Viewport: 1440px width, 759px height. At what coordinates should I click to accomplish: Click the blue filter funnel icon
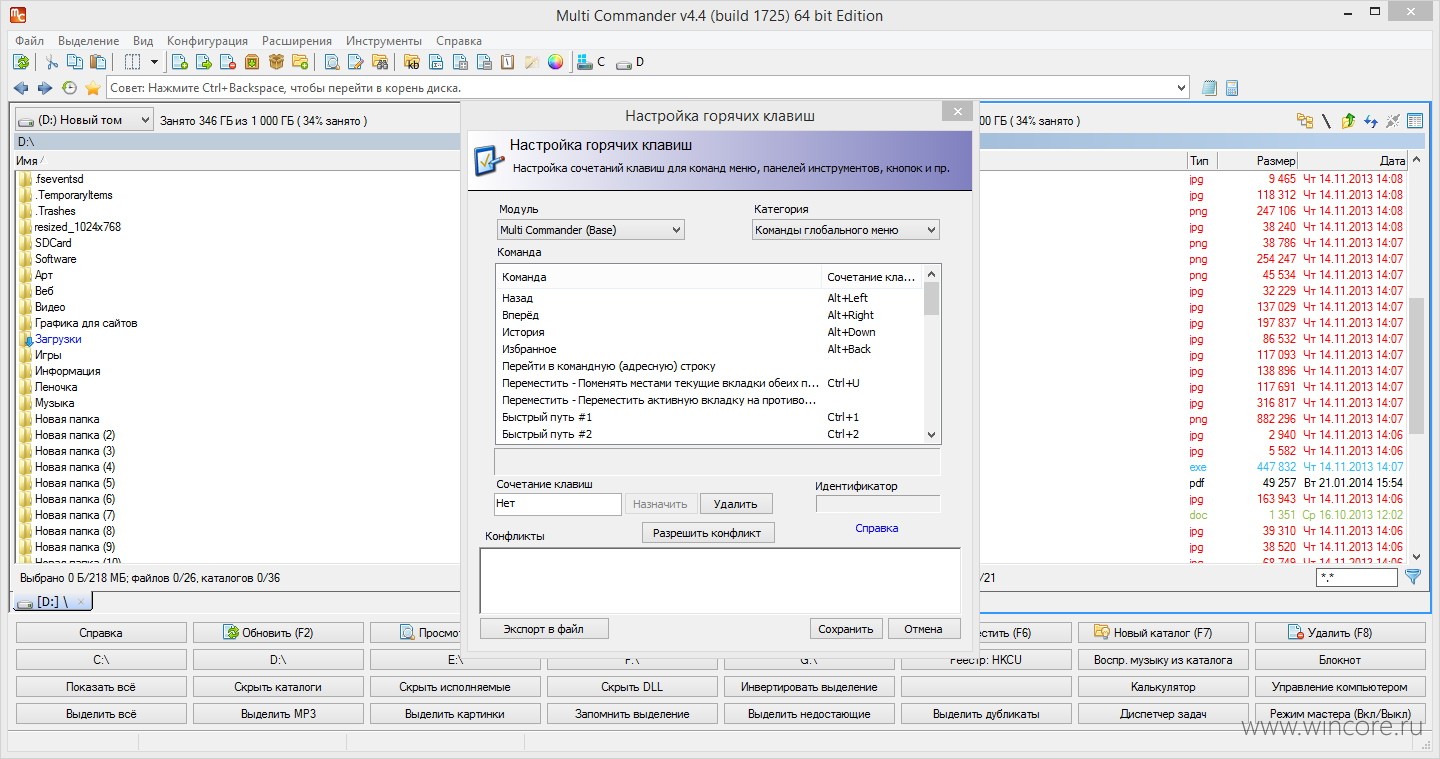1413,577
